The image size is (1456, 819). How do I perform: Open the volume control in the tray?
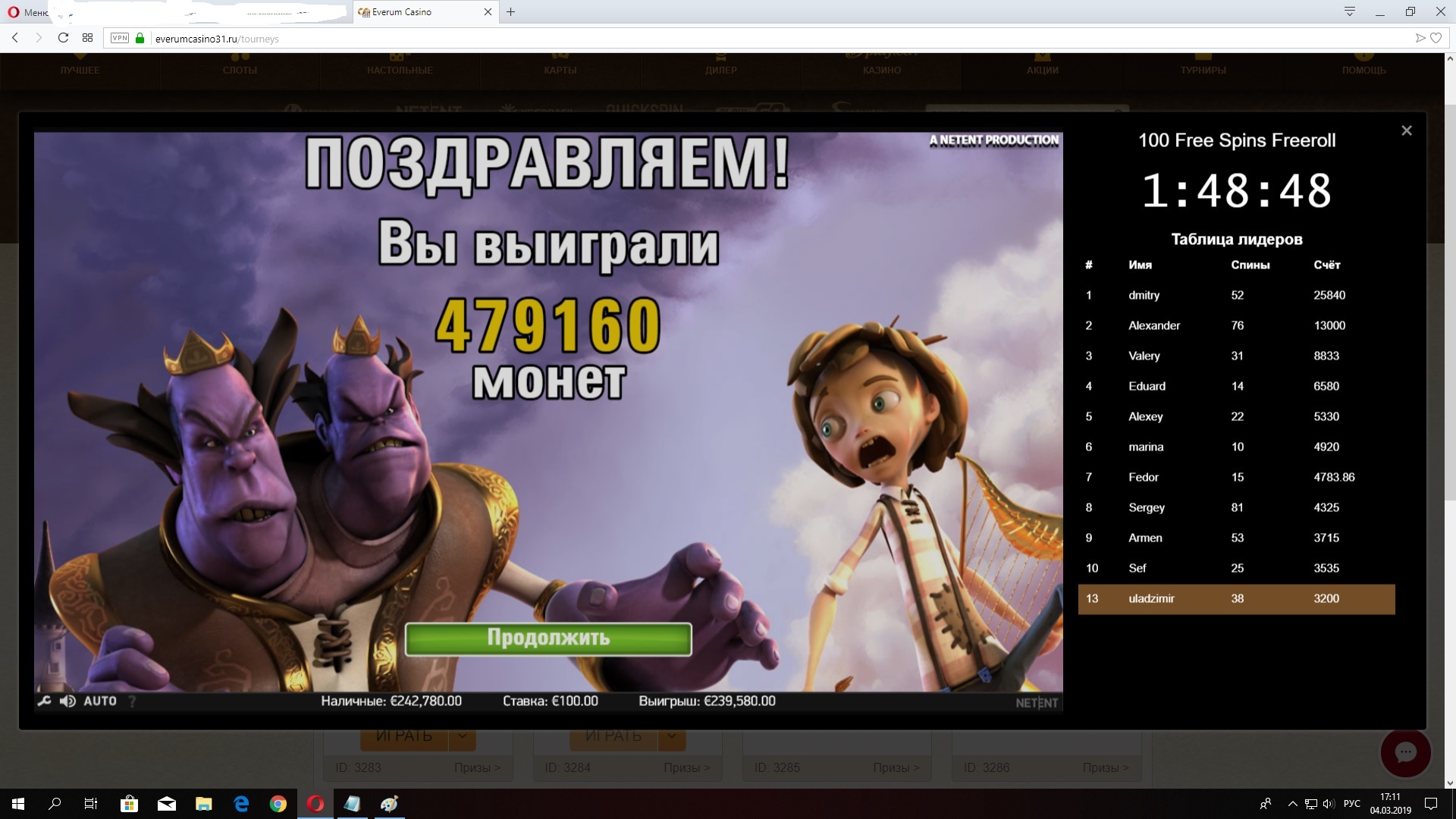tap(1329, 804)
